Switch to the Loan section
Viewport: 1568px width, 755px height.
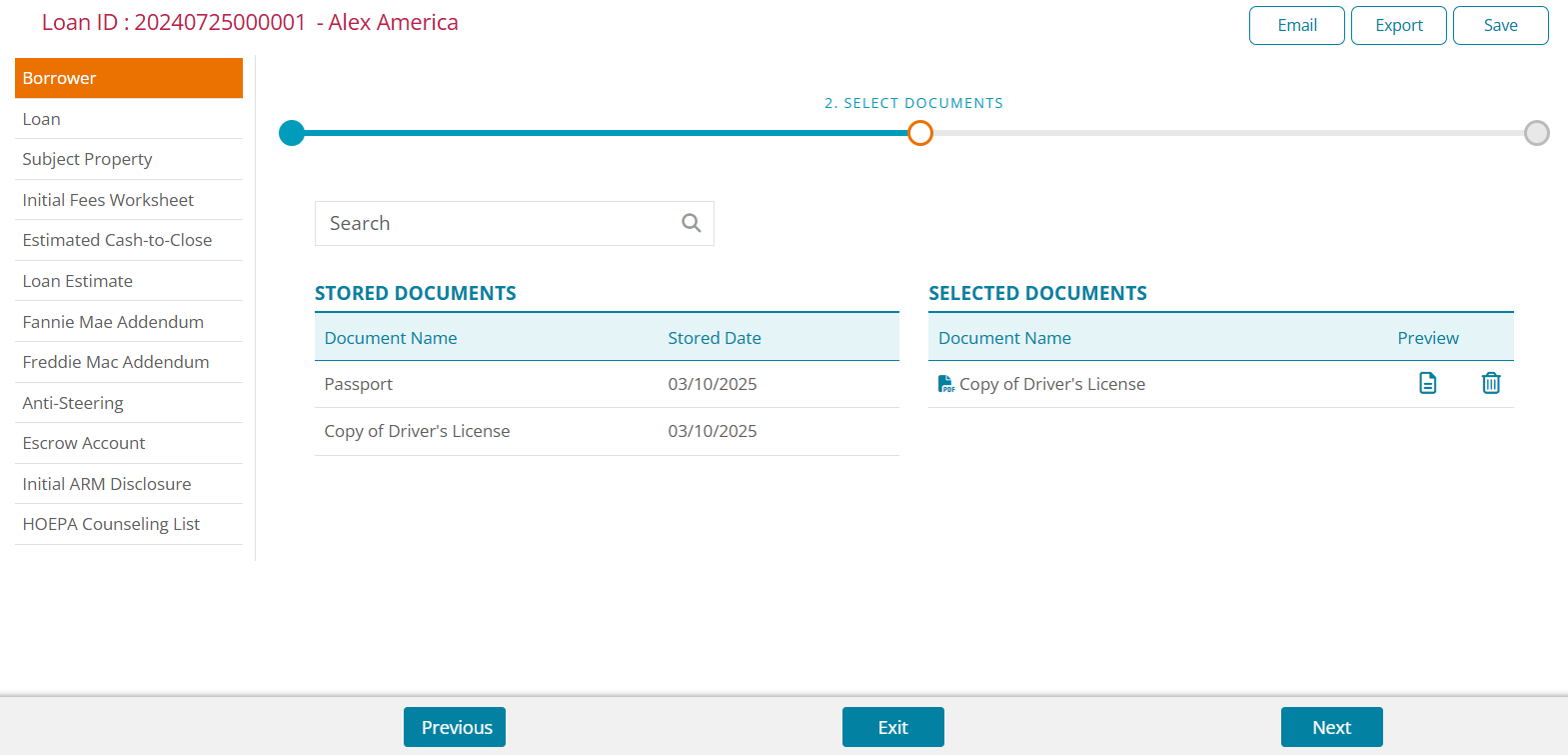click(x=129, y=119)
